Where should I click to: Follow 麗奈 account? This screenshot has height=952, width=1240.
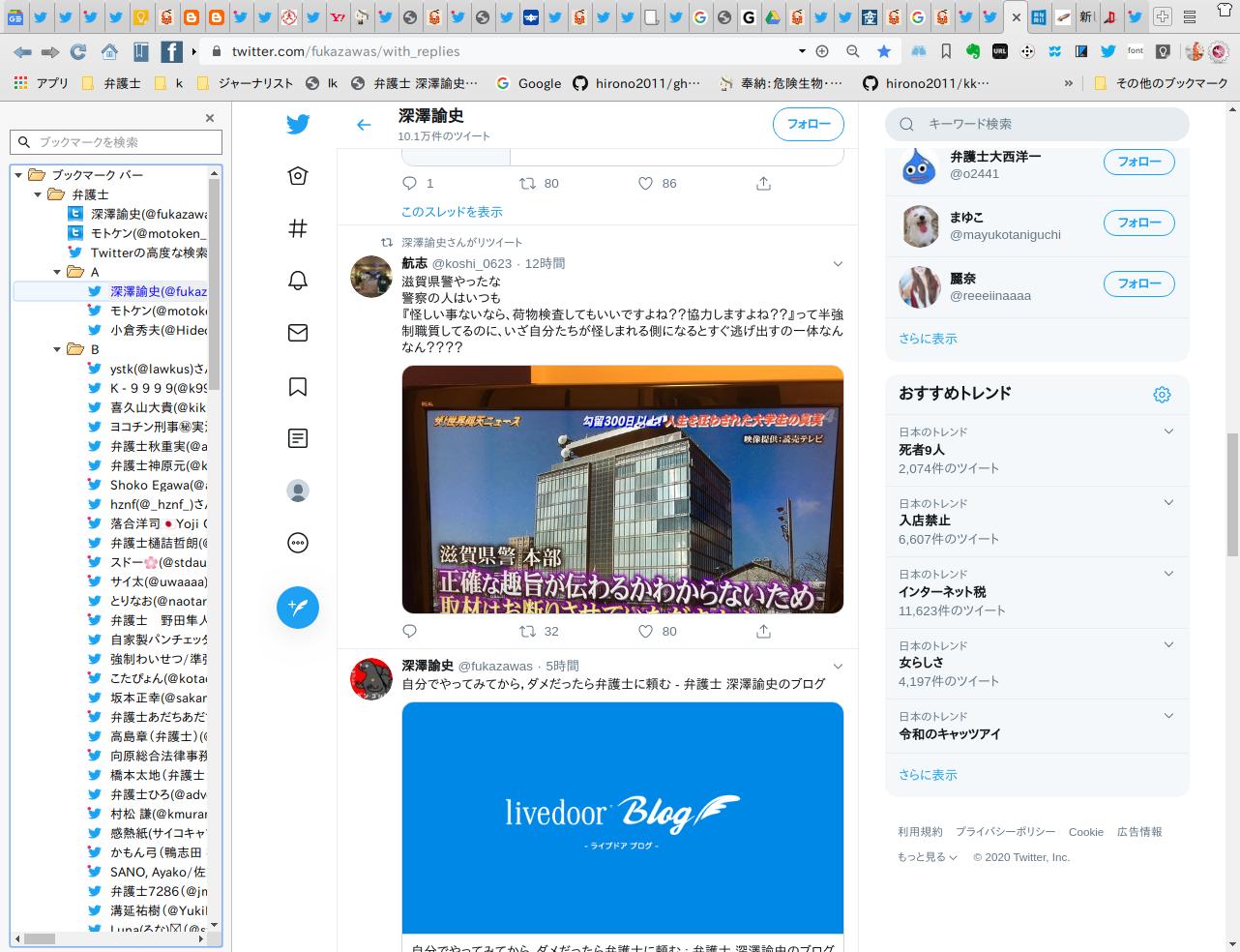tap(1139, 283)
